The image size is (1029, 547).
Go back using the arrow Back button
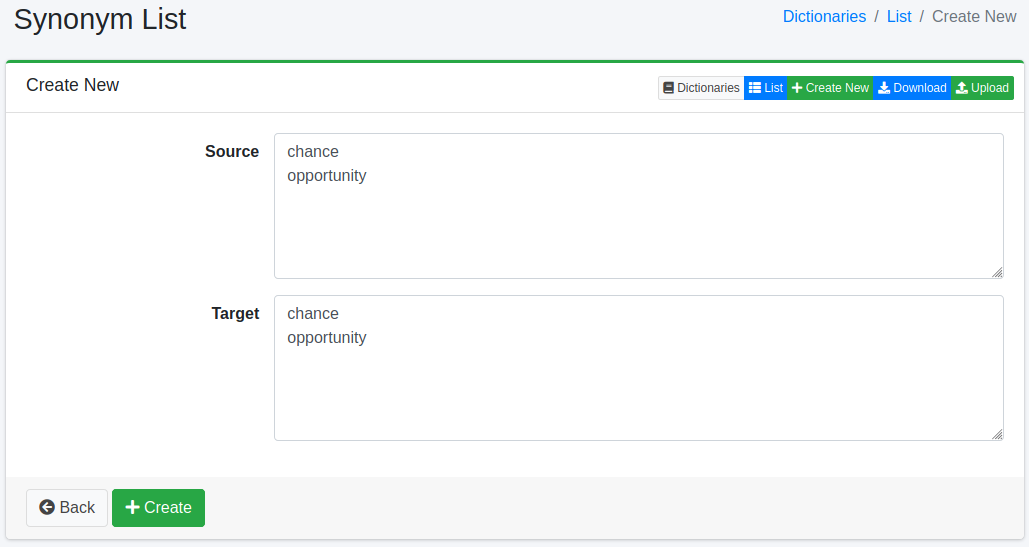tap(67, 508)
